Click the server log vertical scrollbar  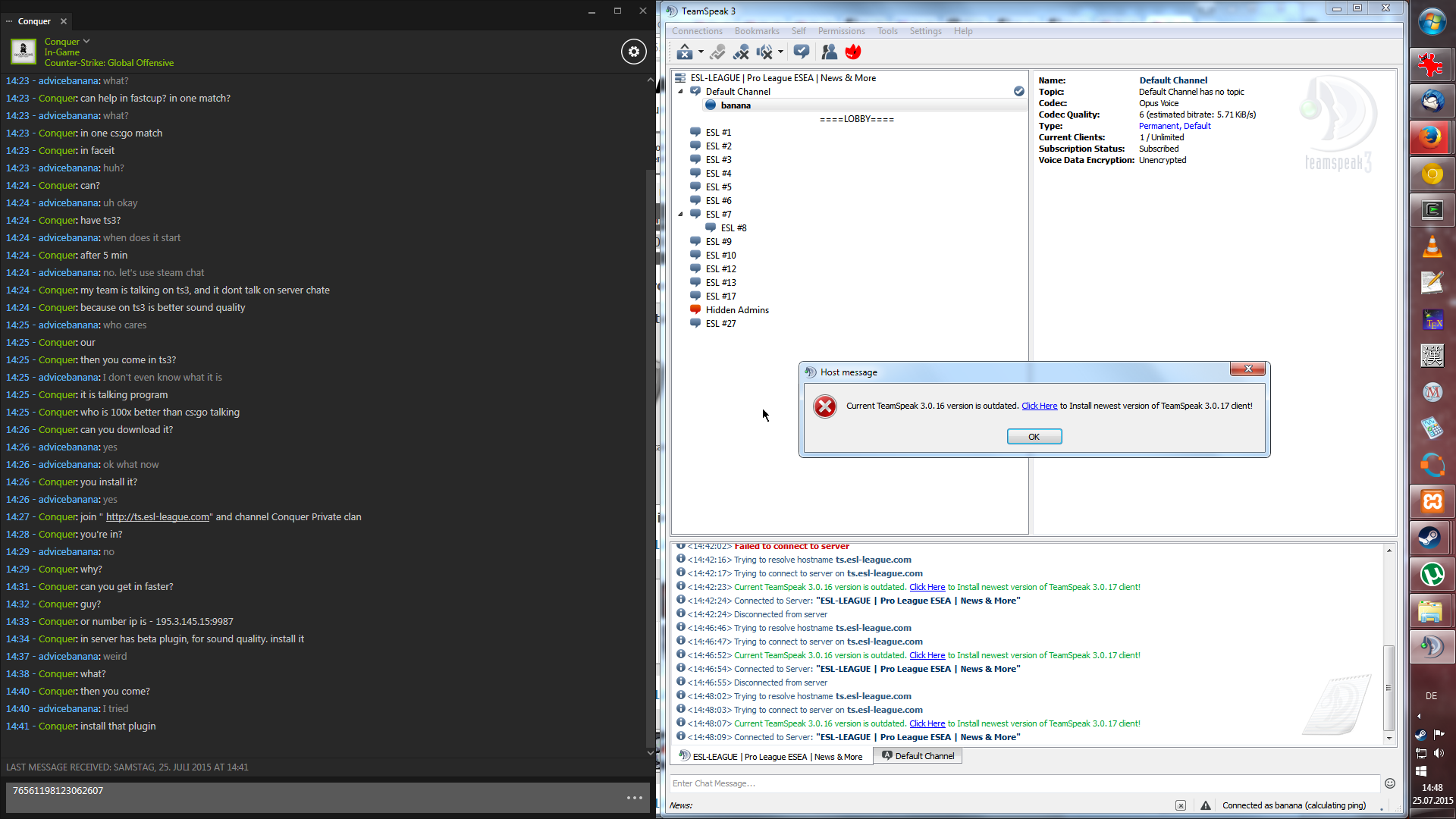1389,686
